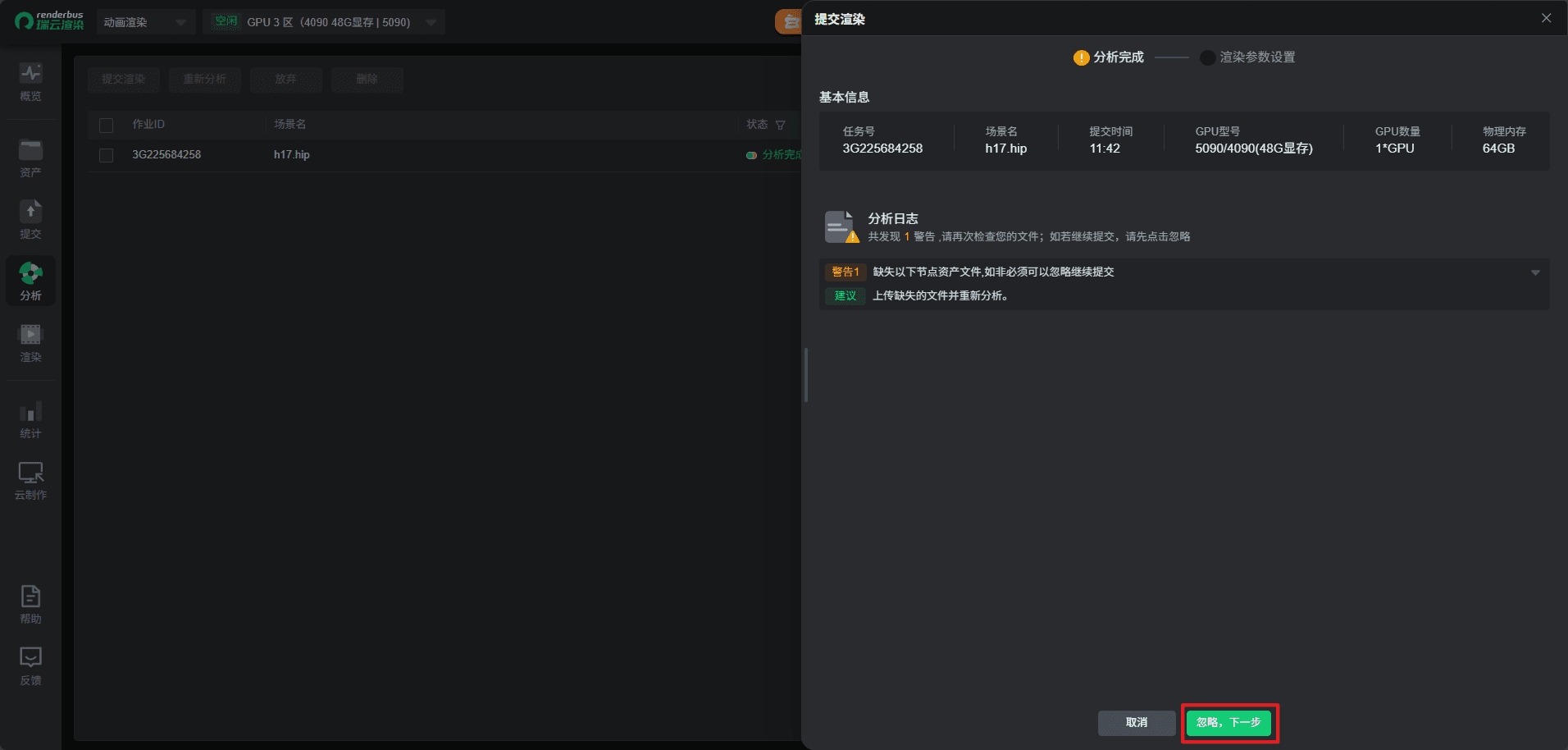Expand the 警告1 warning details arrow
1568x750 pixels.
click(1534, 272)
